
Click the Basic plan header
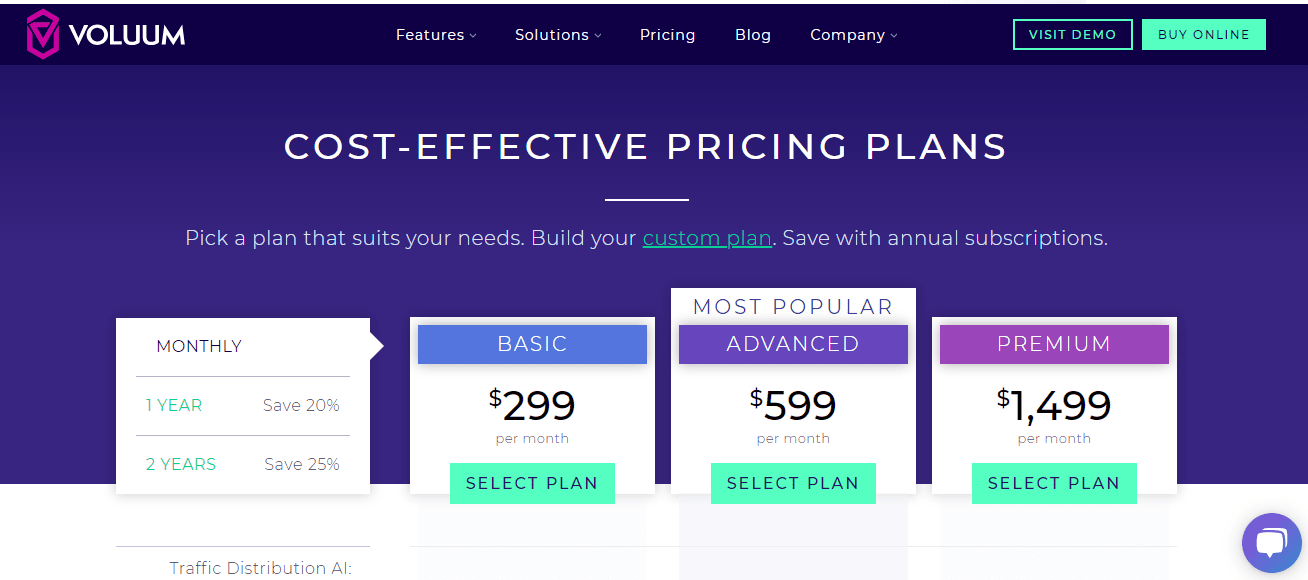[x=532, y=344]
